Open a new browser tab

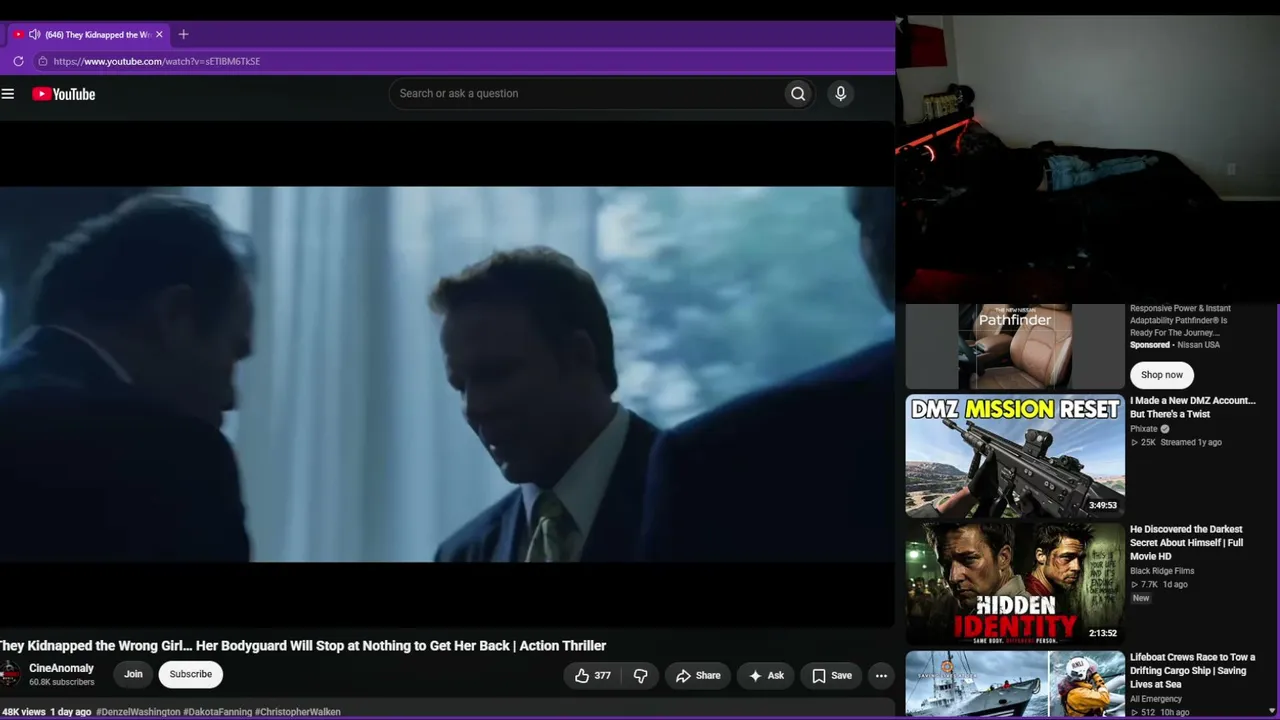(183, 34)
